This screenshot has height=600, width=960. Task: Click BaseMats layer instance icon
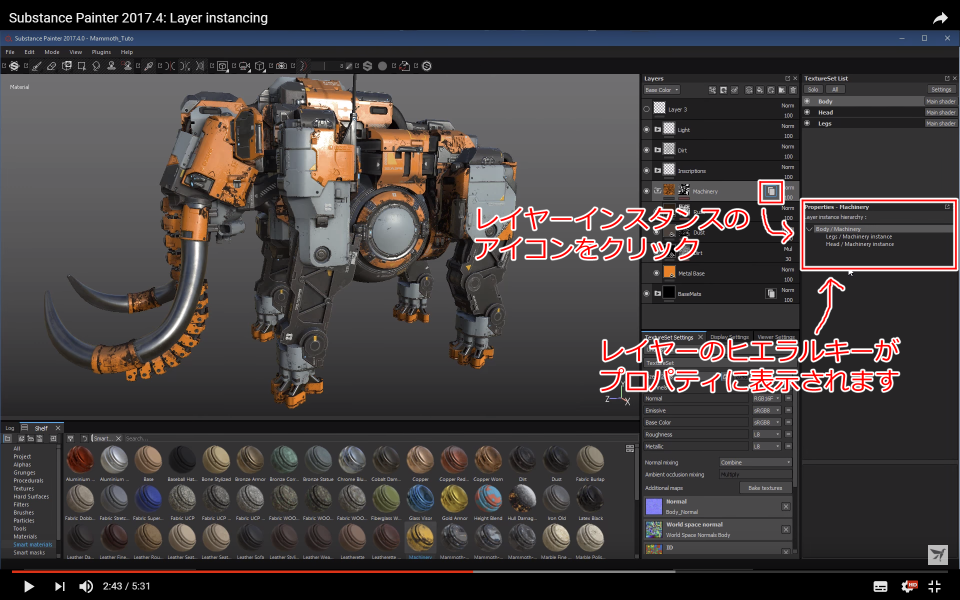tap(771, 294)
